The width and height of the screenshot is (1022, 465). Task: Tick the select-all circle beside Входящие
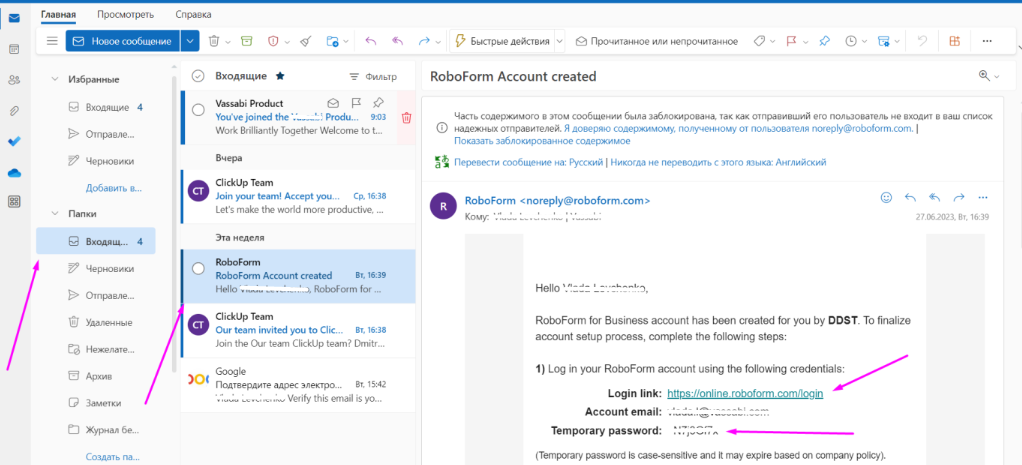pyautogui.click(x=198, y=76)
